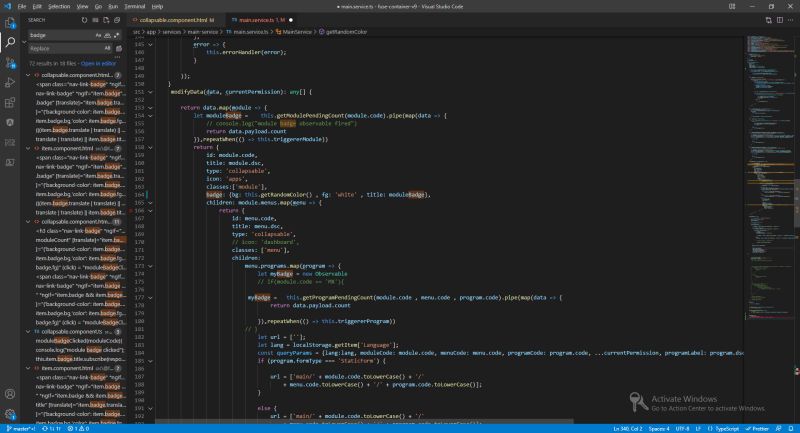Open the Help menu
The width and height of the screenshot is (800, 433).
[x=158, y=7]
